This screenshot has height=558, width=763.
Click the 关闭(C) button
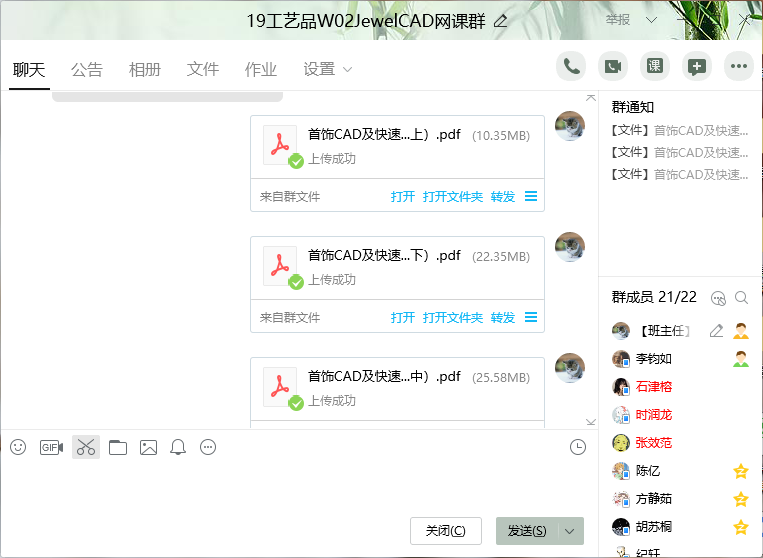point(446,531)
